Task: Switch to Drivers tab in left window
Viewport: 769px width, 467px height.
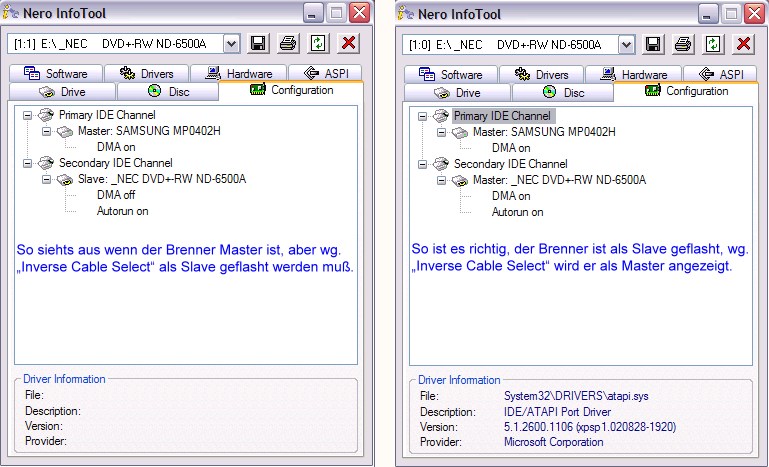Action: (146, 74)
